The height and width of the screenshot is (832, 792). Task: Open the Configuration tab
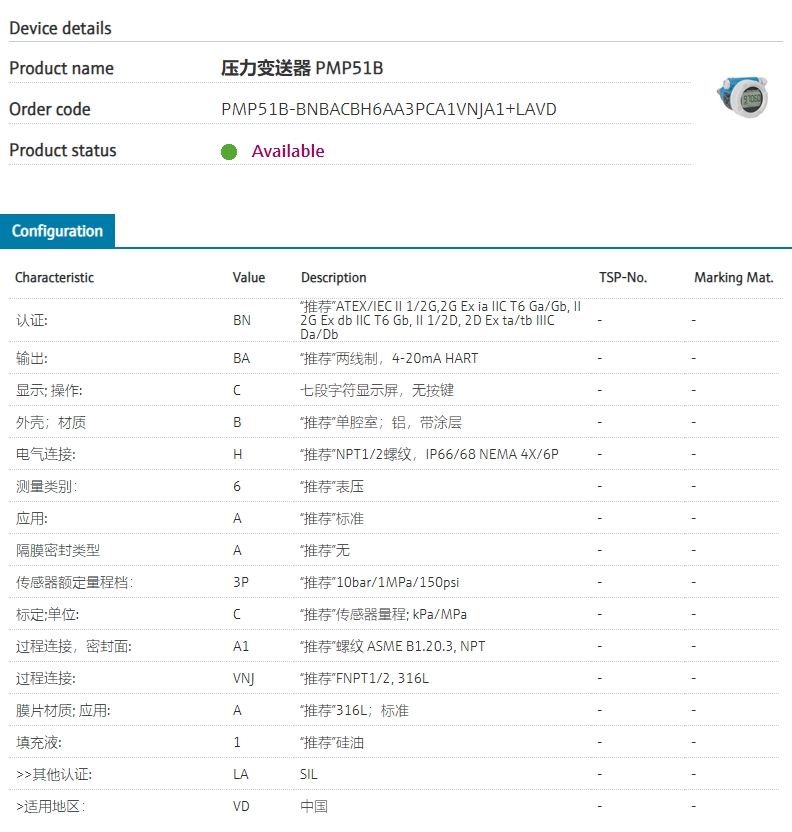pyautogui.click(x=57, y=231)
